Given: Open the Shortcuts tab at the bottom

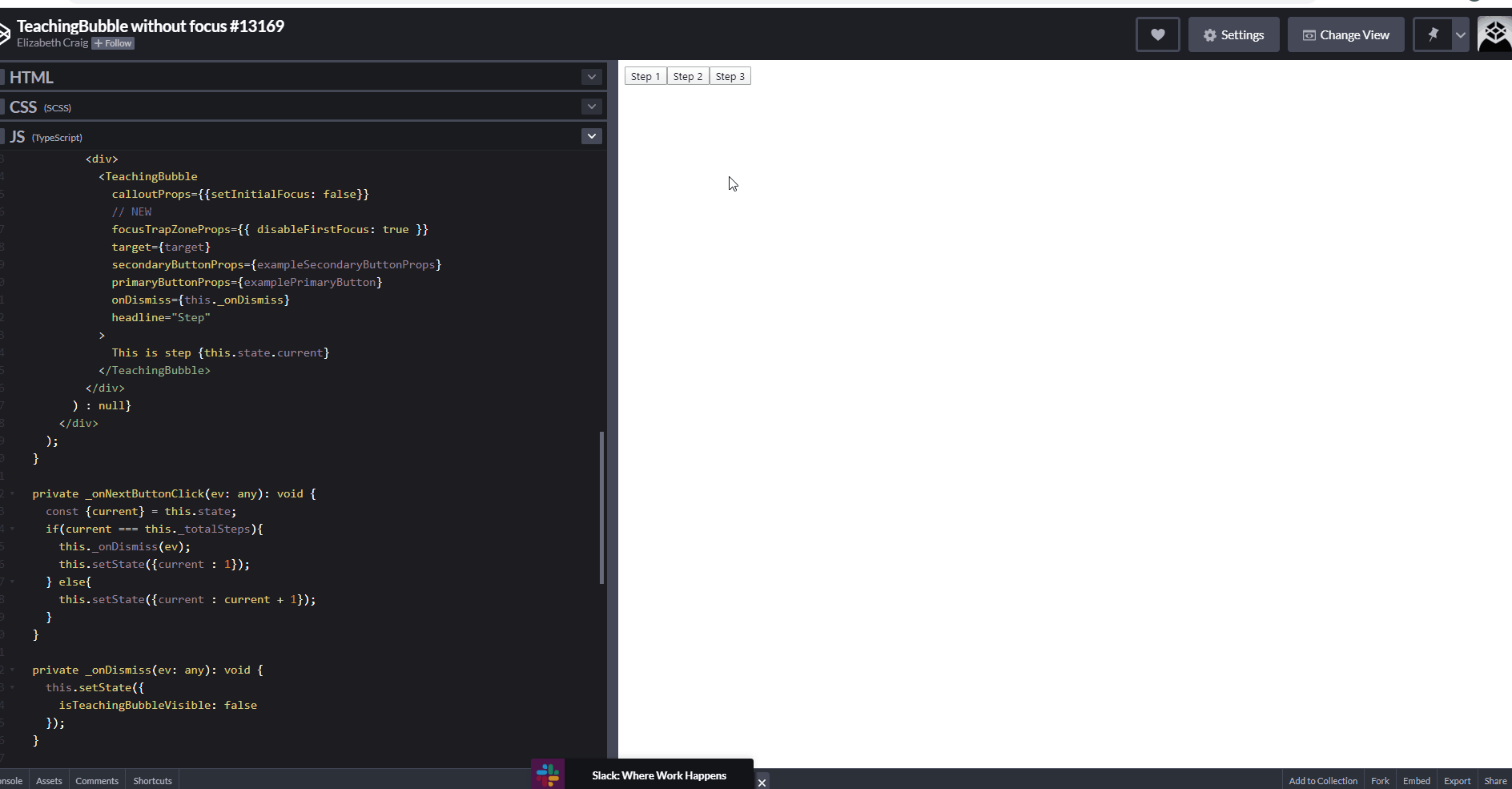Looking at the screenshot, I should (x=152, y=780).
